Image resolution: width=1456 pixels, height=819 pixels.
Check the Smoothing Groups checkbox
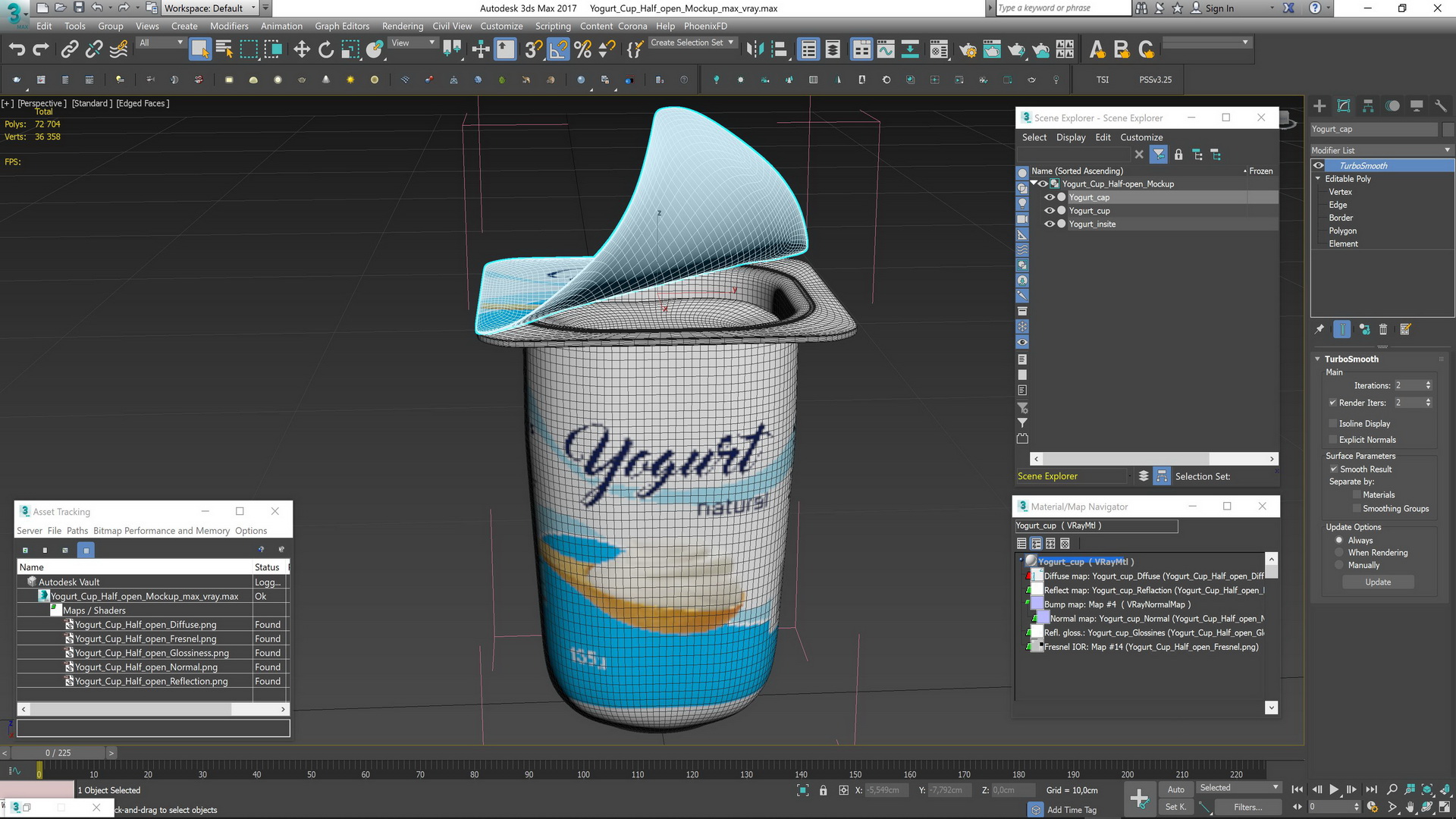[x=1357, y=509]
